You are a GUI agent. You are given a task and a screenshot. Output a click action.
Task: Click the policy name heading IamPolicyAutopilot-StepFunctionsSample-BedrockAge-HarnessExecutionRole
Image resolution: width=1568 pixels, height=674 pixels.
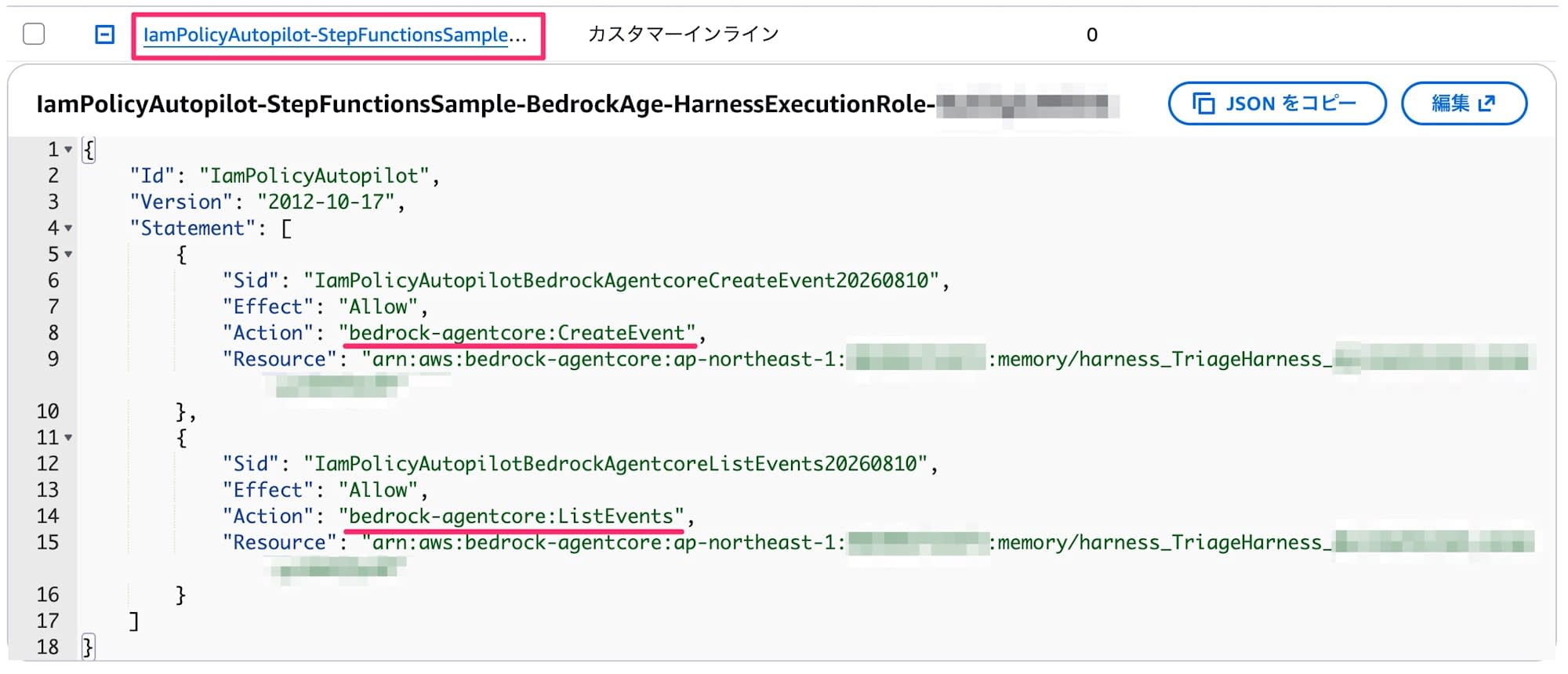(x=485, y=103)
